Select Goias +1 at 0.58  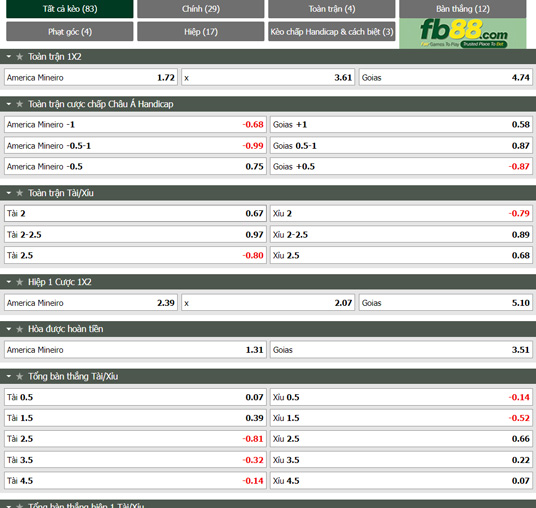pyautogui.click(x=401, y=124)
